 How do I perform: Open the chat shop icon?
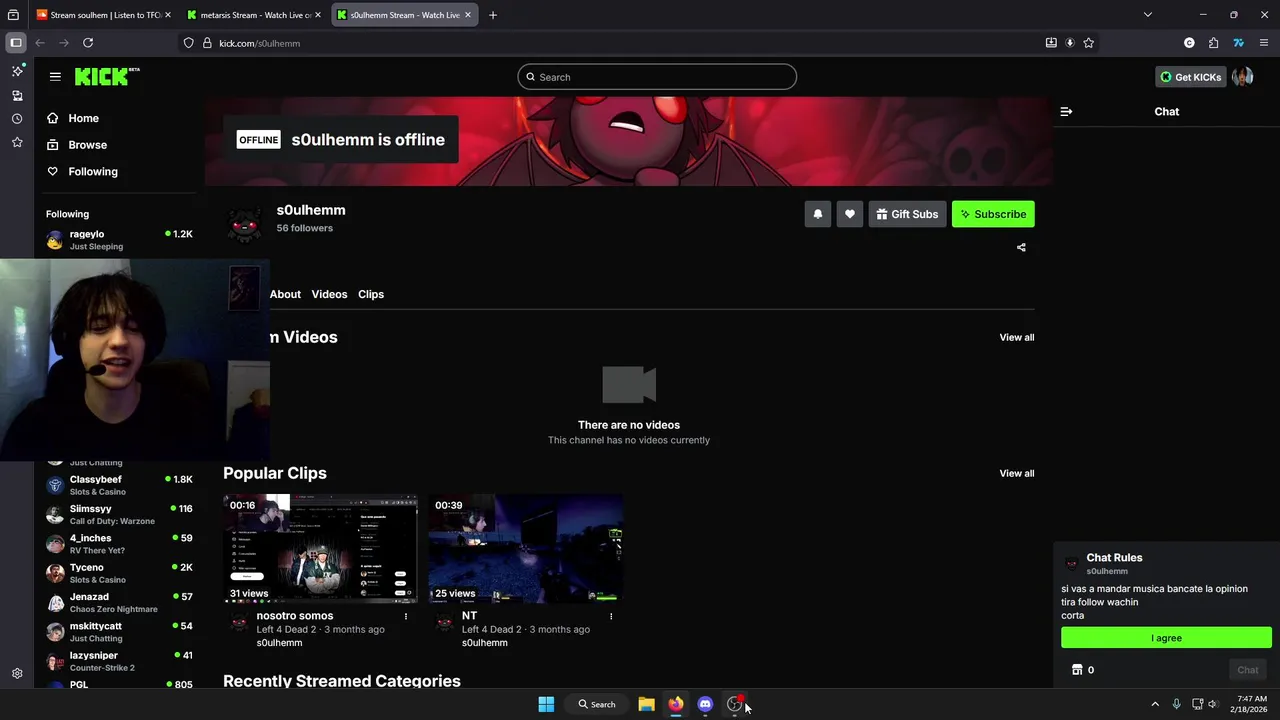click(x=1077, y=670)
